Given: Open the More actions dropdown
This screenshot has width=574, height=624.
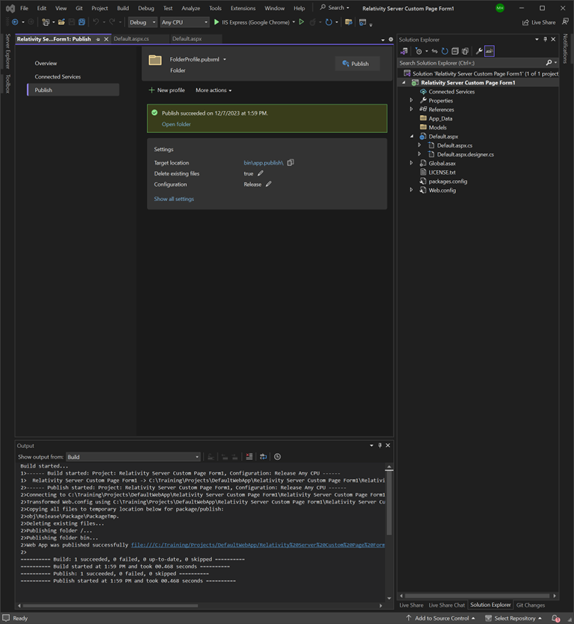Looking at the screenshot, I should pyautogui.click(x=213, y=90).
